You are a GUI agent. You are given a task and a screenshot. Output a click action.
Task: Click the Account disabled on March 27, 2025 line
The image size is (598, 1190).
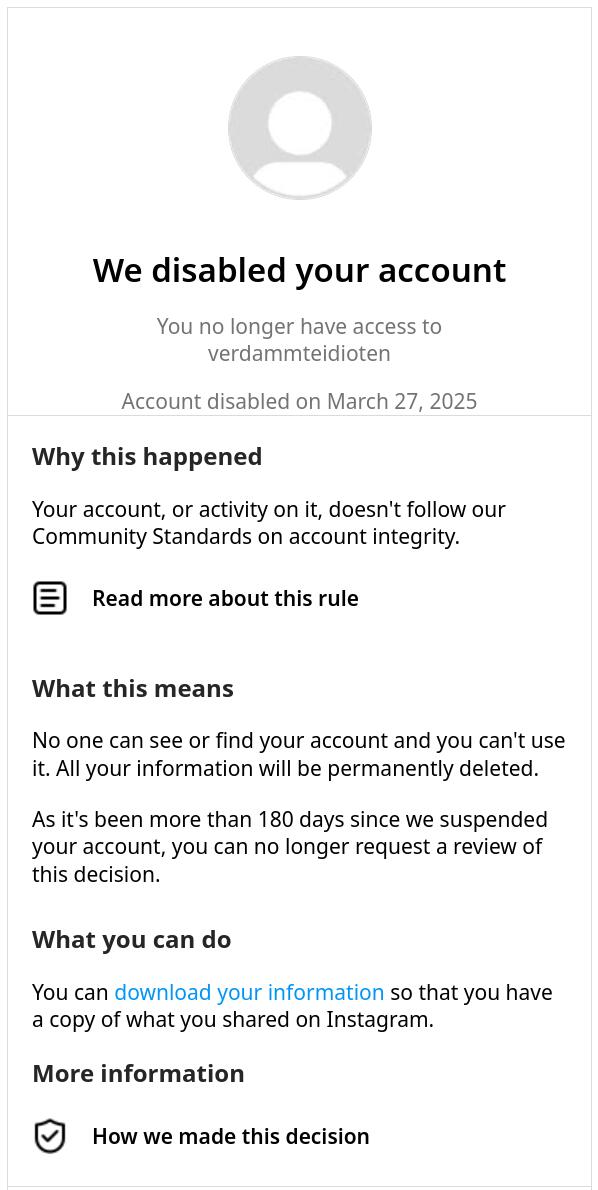pos(299,401)
